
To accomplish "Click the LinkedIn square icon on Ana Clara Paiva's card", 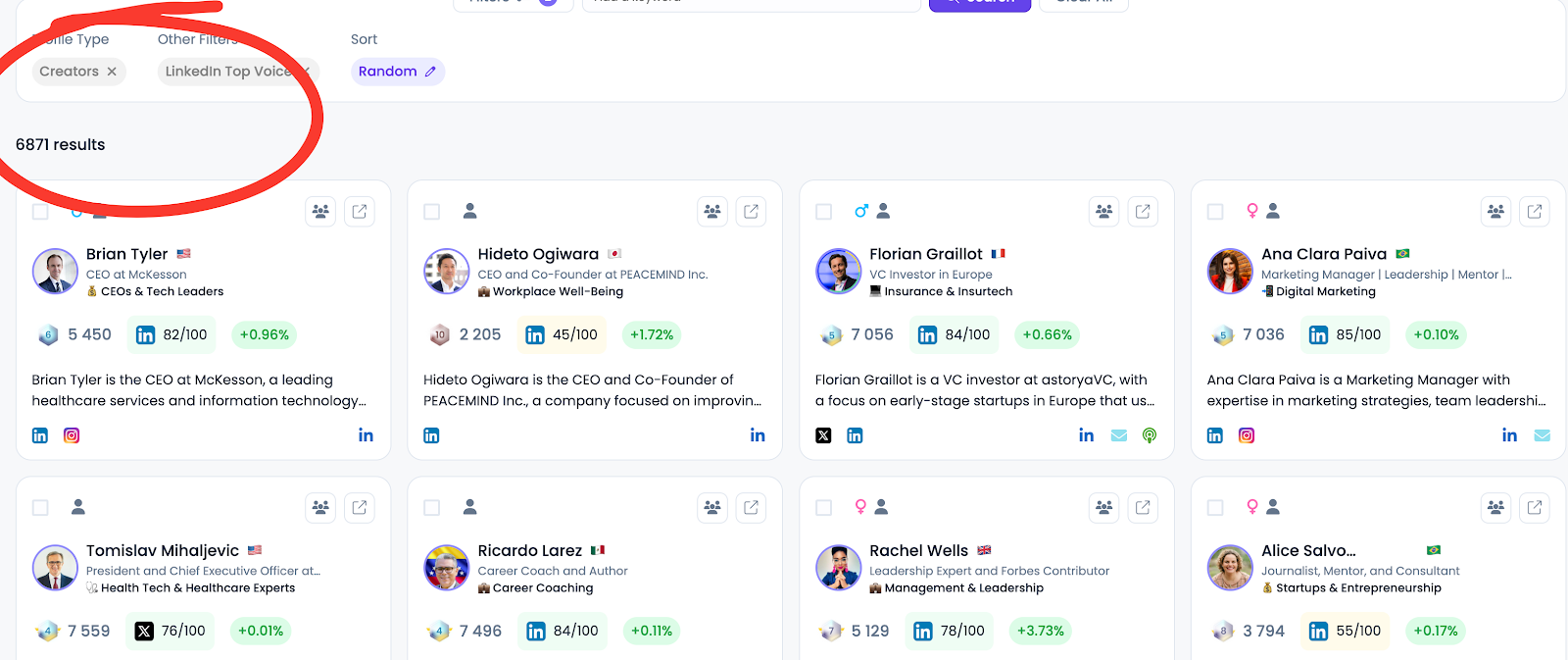I will click(x=1215, y=435).
